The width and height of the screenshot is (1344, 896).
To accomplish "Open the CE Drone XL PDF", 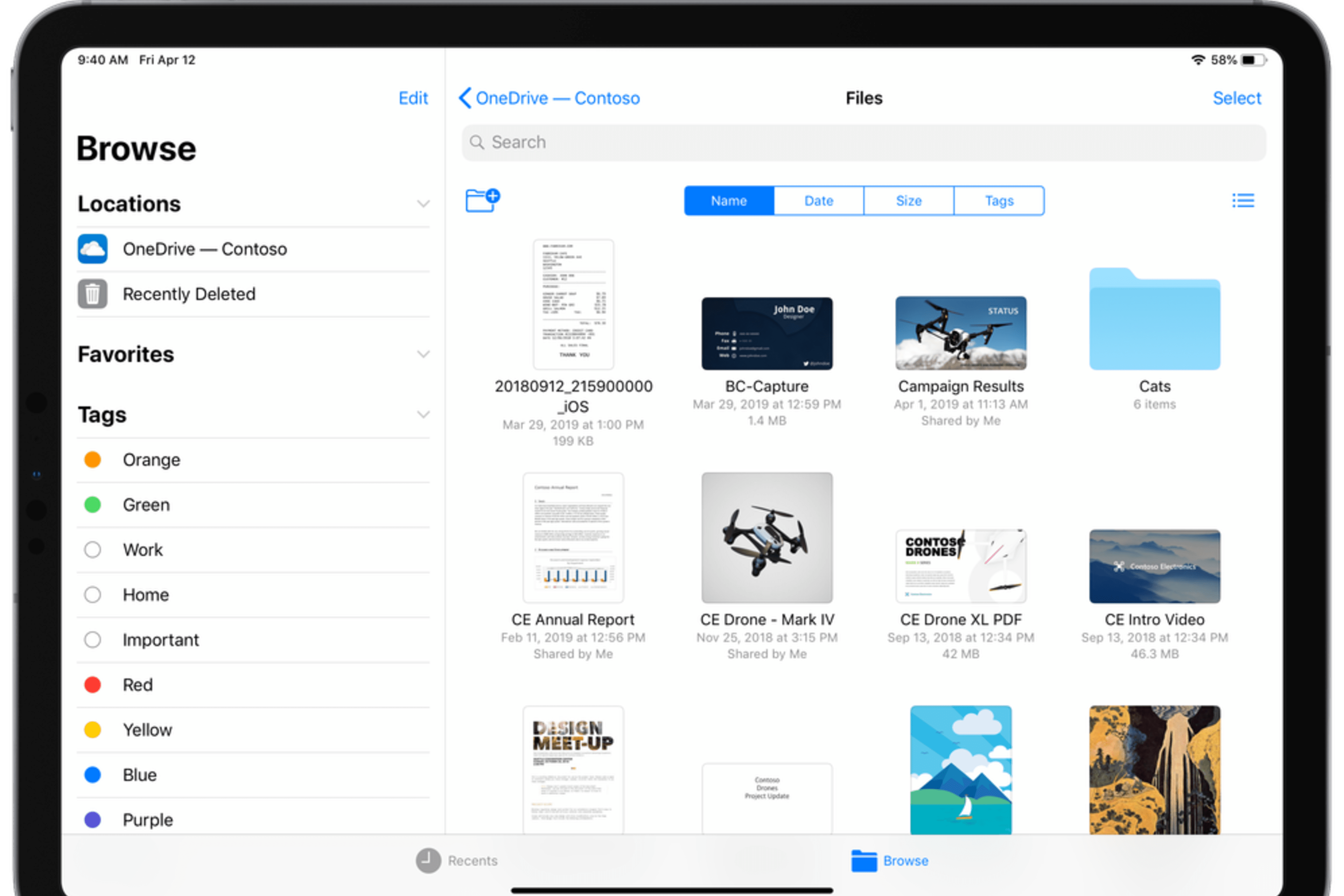I will [960, 566].
